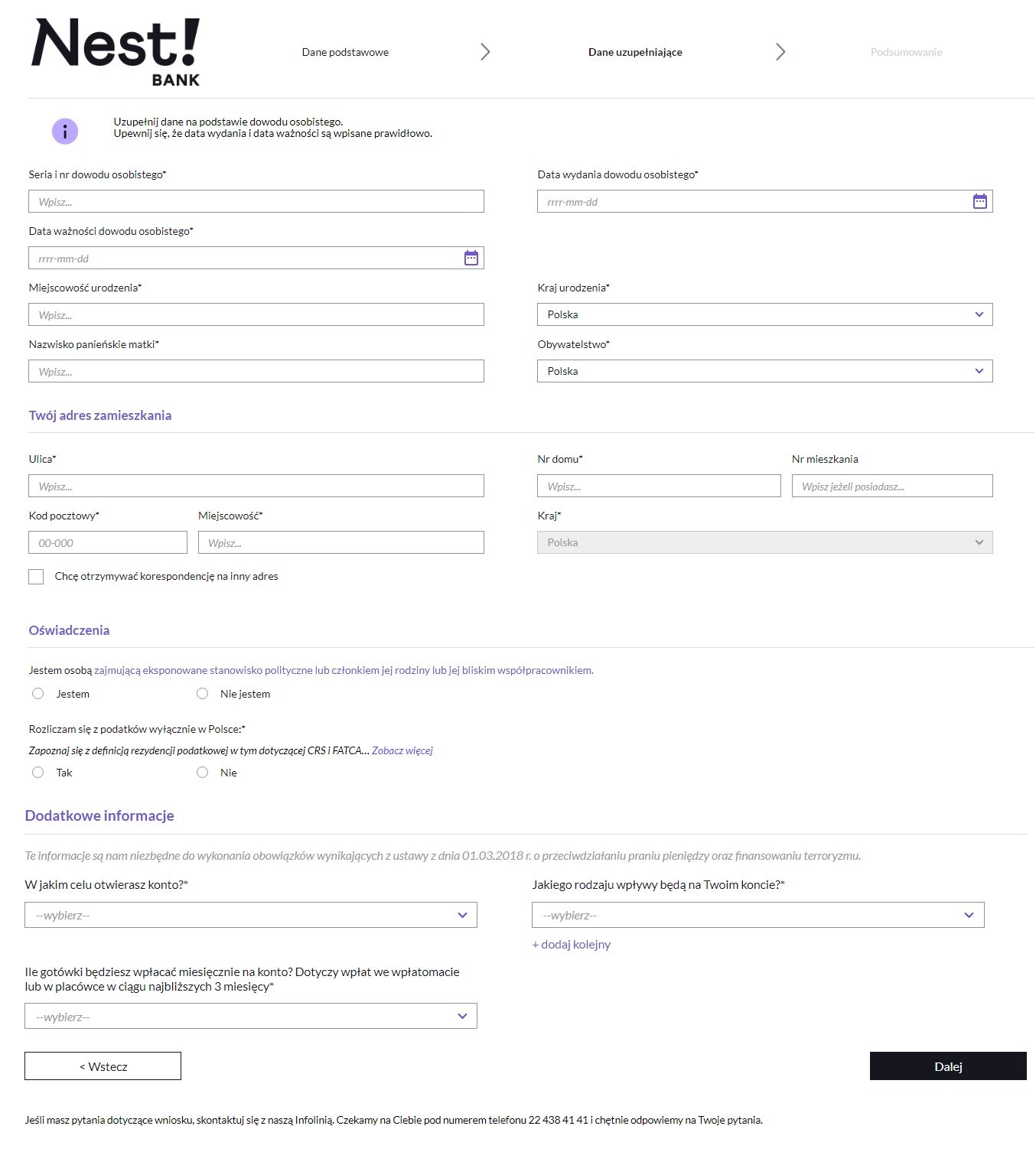Choose 'Tak' for taxes only in Poland
Image resolution: width=1036 pixels, height=1152 pixels.
coord(38,773)
